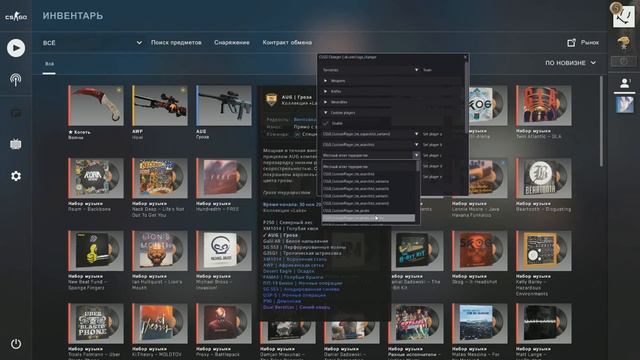Open the player profile avatar at top right
Image resolution: width=640 pixels, height=360 pixels.
click(624, 17)
